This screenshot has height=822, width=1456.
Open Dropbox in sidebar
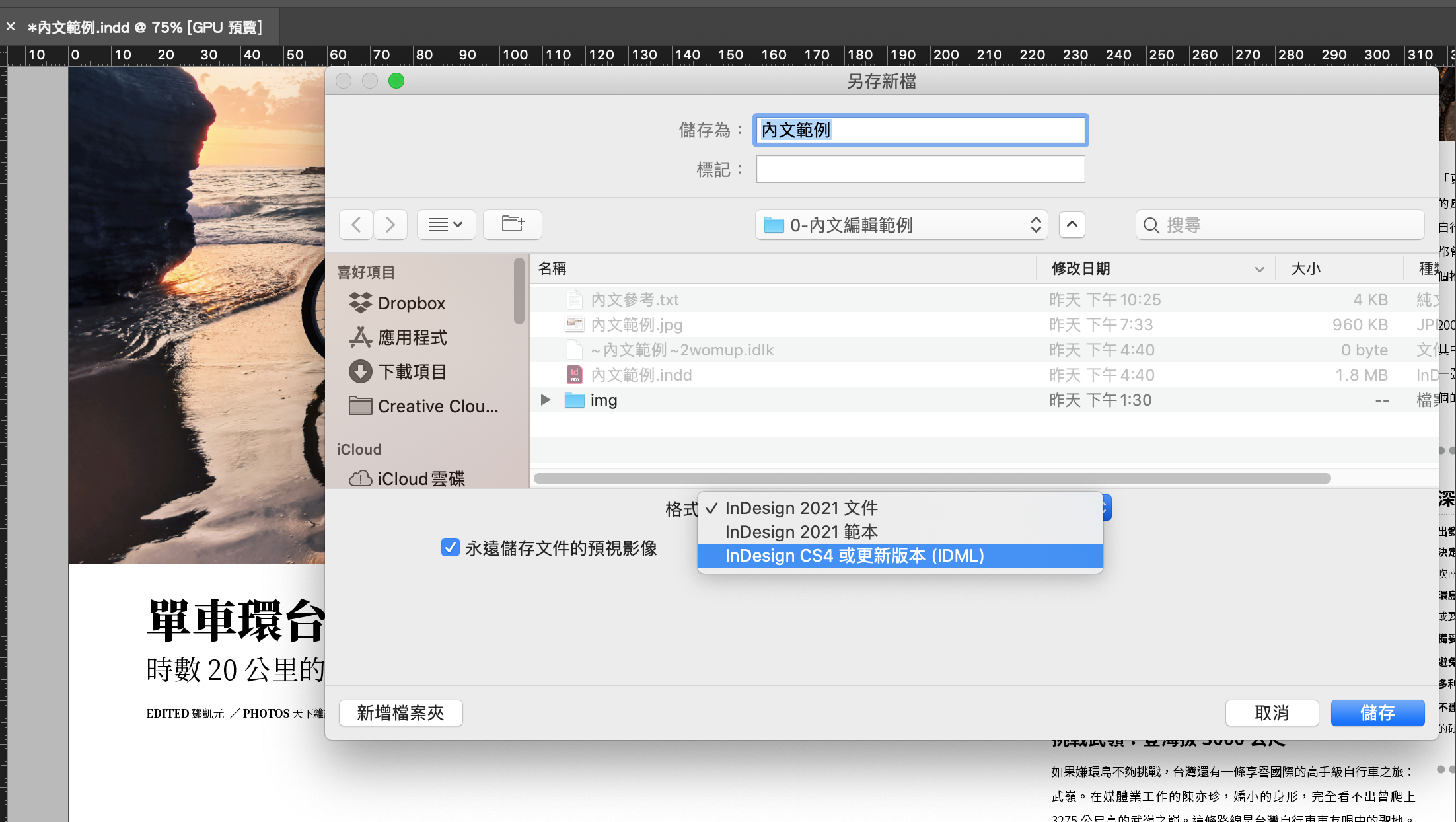tap(411, 303)
